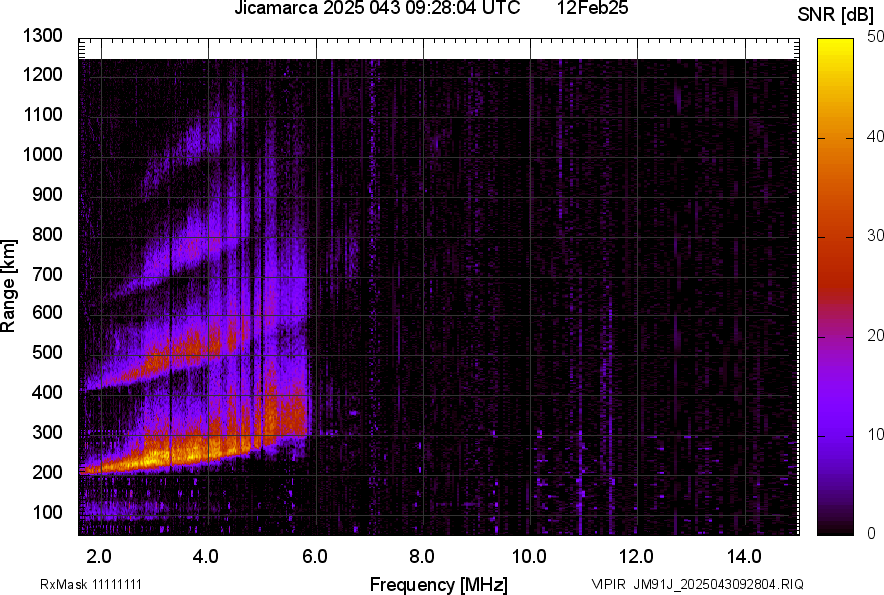Select the Frequency [MHz] axis label
This screenshot has height=595, width=884.
pos(438,584)
